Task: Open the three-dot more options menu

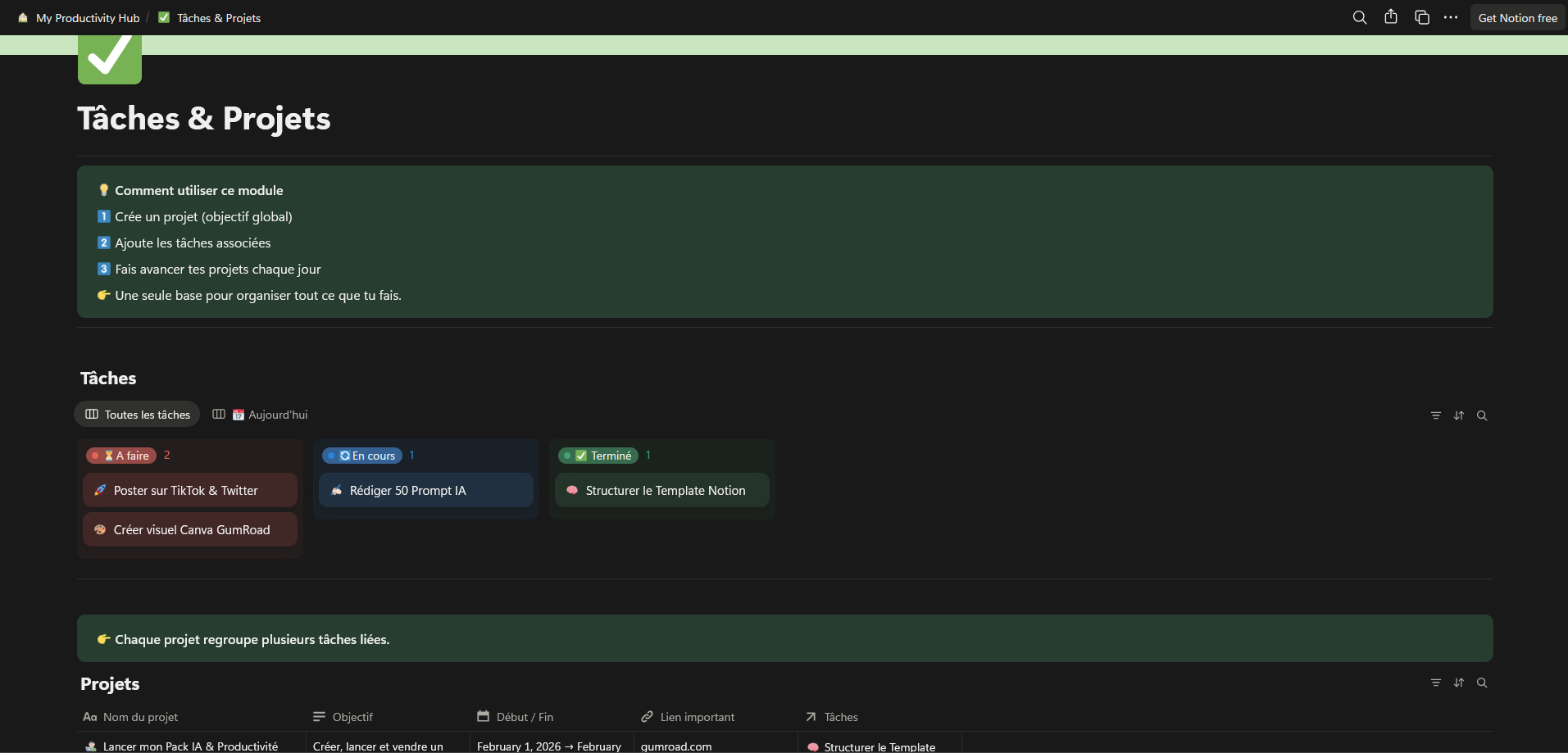Action: click(1451, 17)
